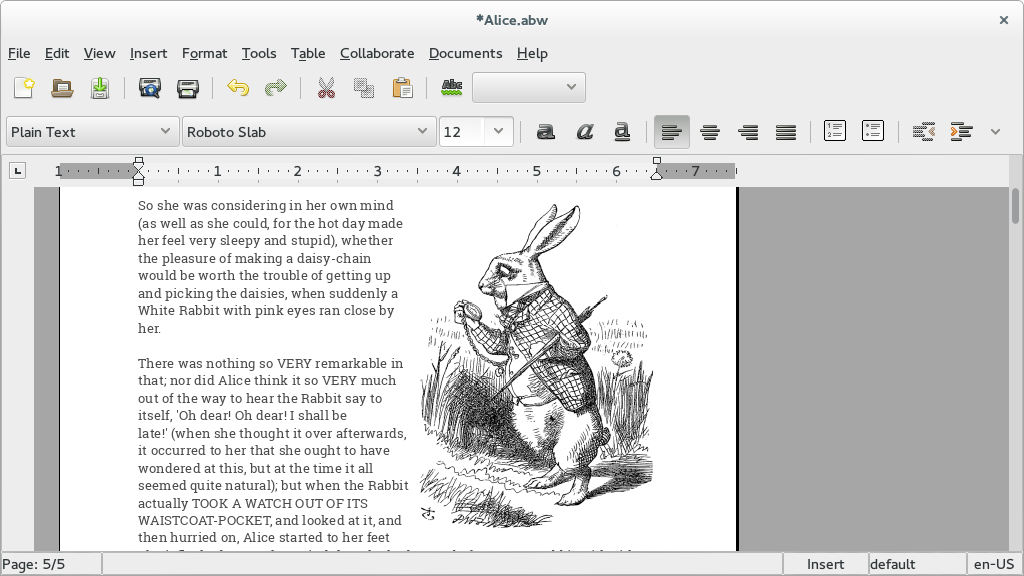Open print preview icon
The height and width of the screenshot is (576, 1024).
pyautogui.click(x=150, y=88)
